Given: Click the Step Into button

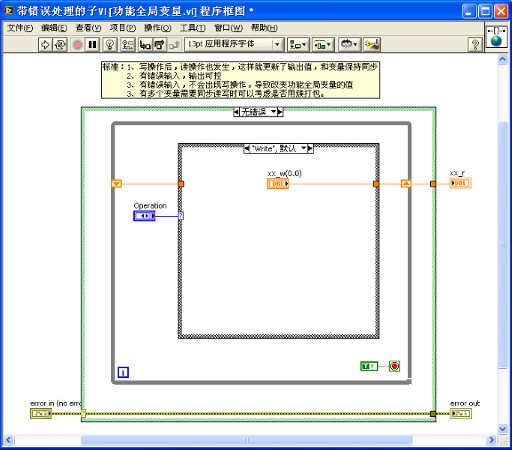Looking at the screenshot, I should (x=145, y=44).
